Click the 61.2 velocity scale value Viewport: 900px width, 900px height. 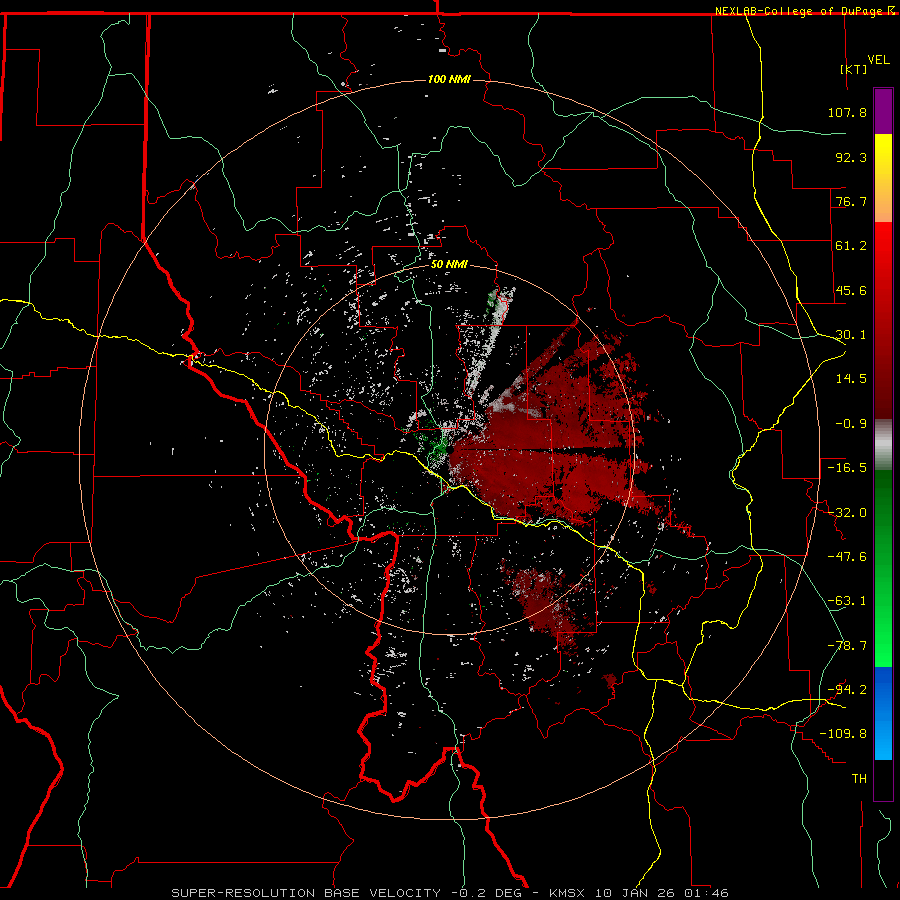click(x=851, y=246)
